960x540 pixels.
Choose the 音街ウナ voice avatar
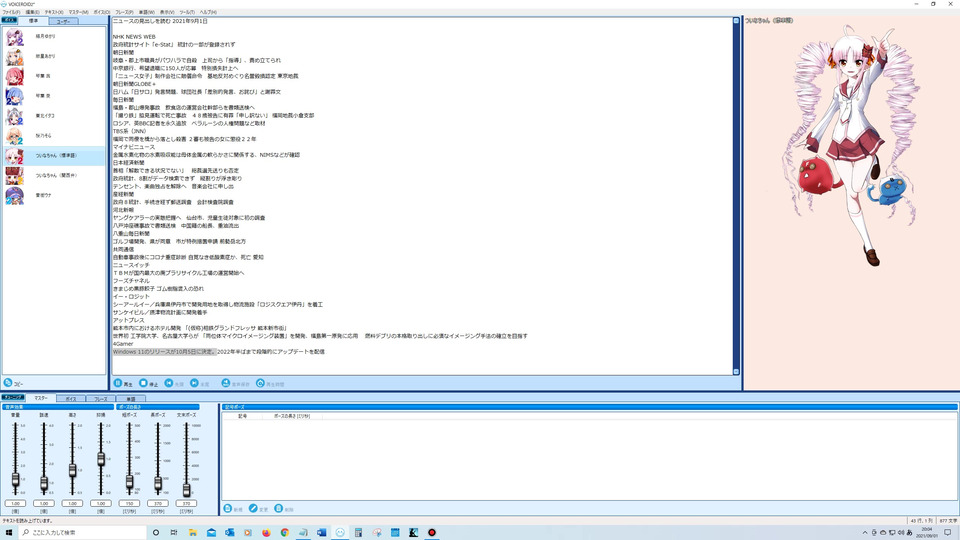(14, 195)
